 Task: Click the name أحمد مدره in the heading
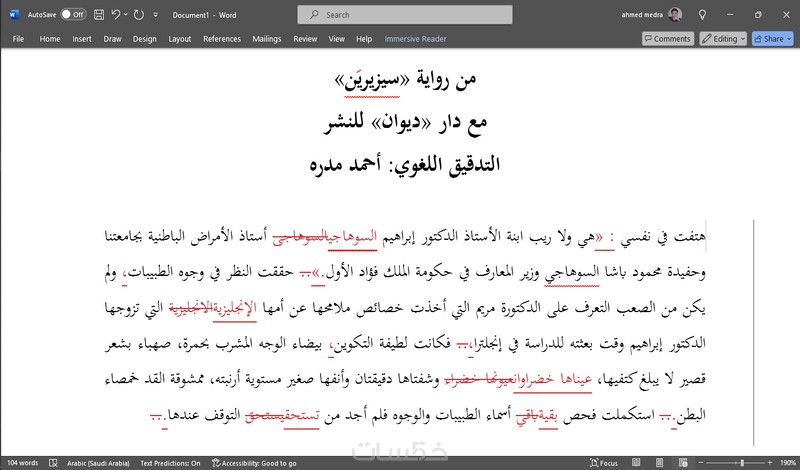(345, 164)
